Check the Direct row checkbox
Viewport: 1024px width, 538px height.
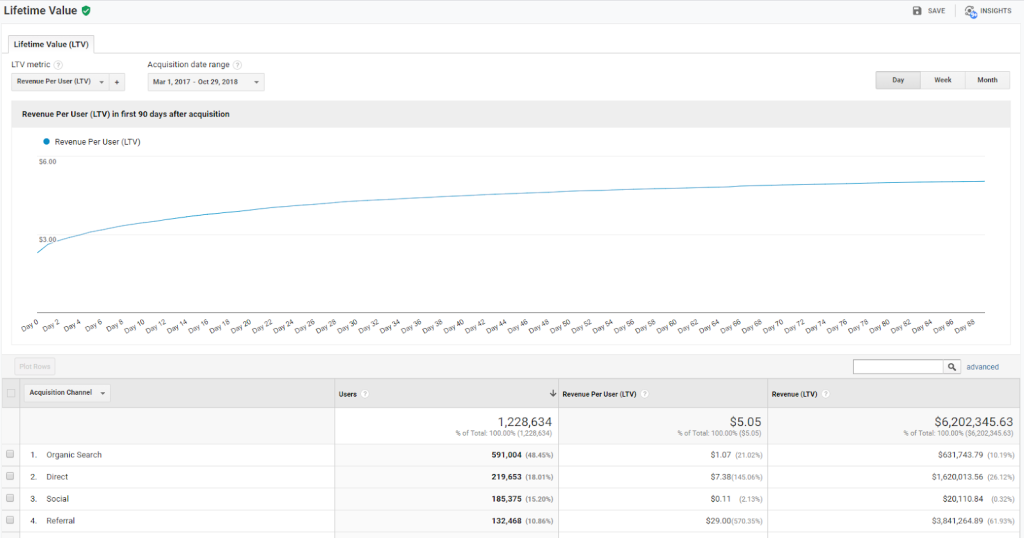coord(10,476)
